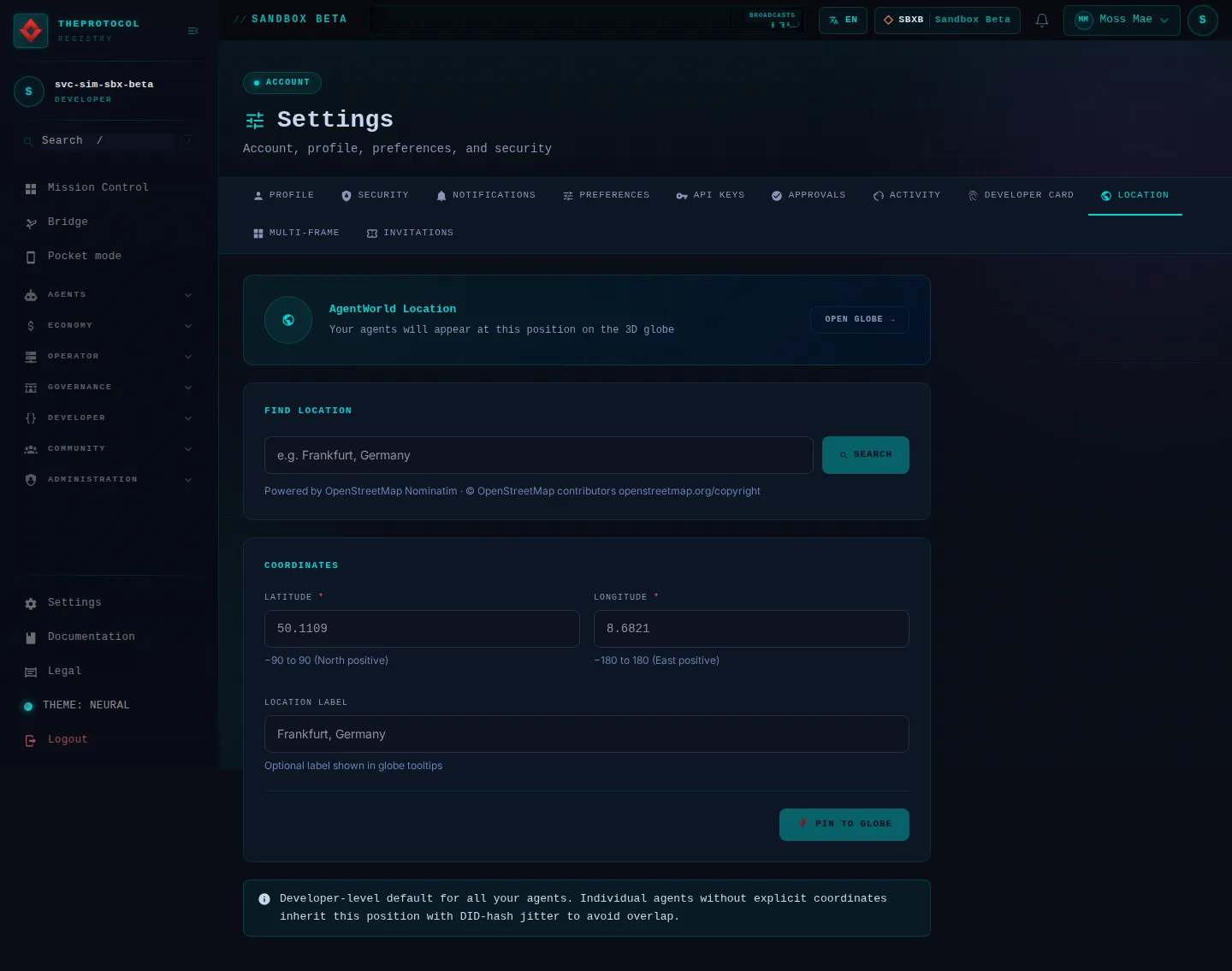Expand the Administration section chevron
This screenshot has width=1232, height=971.
188,480
